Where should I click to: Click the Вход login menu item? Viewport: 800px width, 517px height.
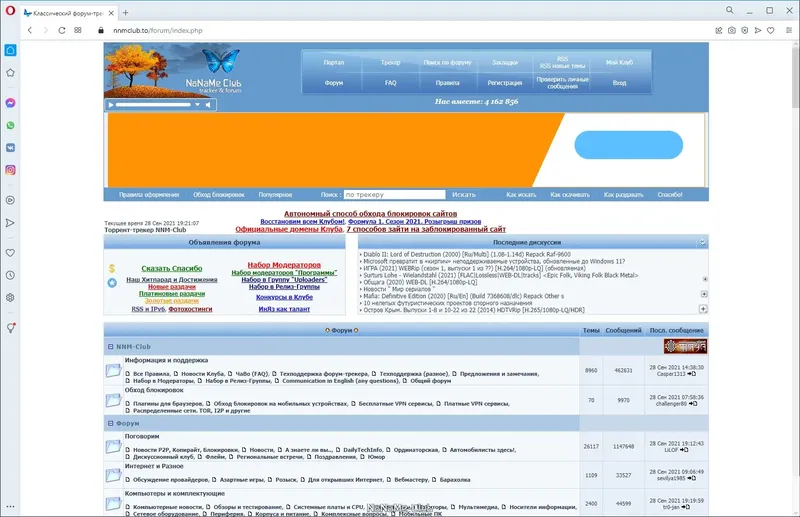click(x=619, y=83)
